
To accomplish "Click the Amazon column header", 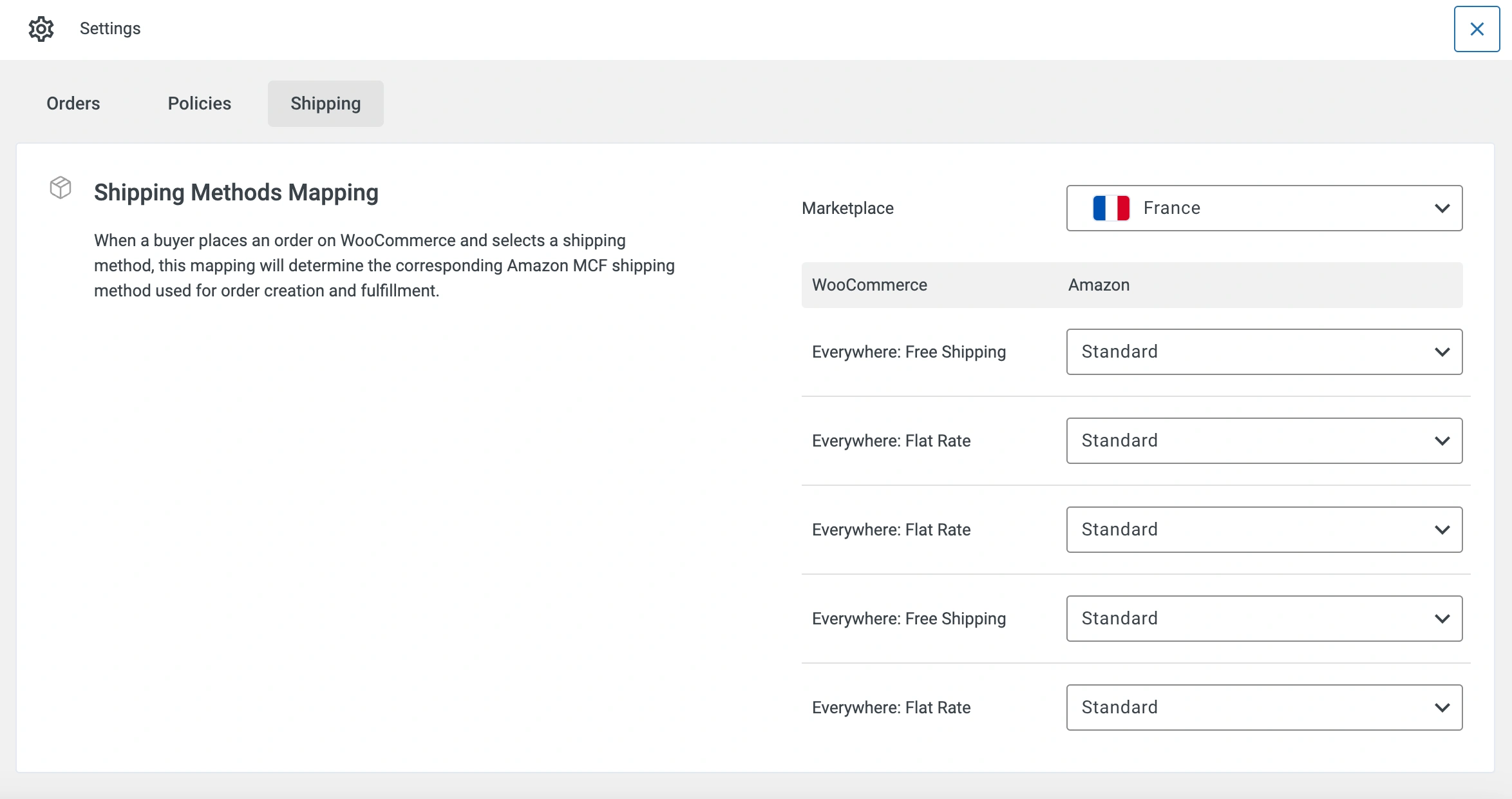I will [x=1099, y=284].
